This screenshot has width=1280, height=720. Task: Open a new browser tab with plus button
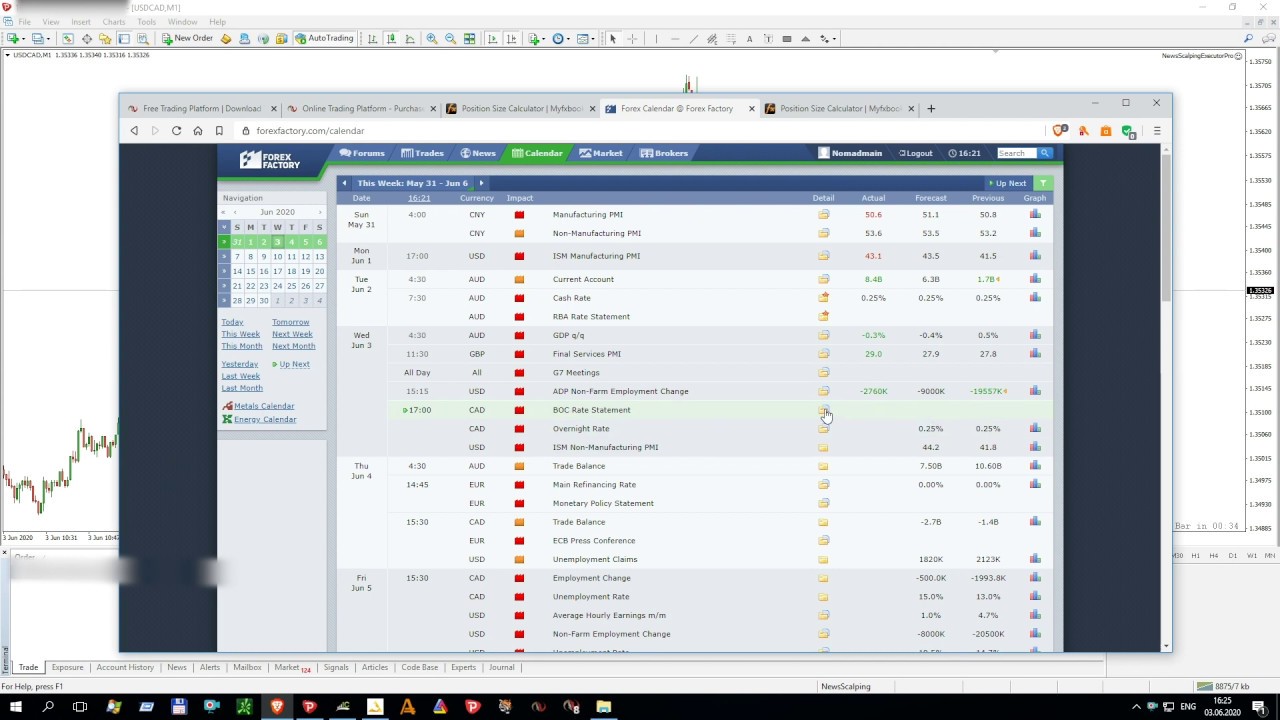[931, 108]
